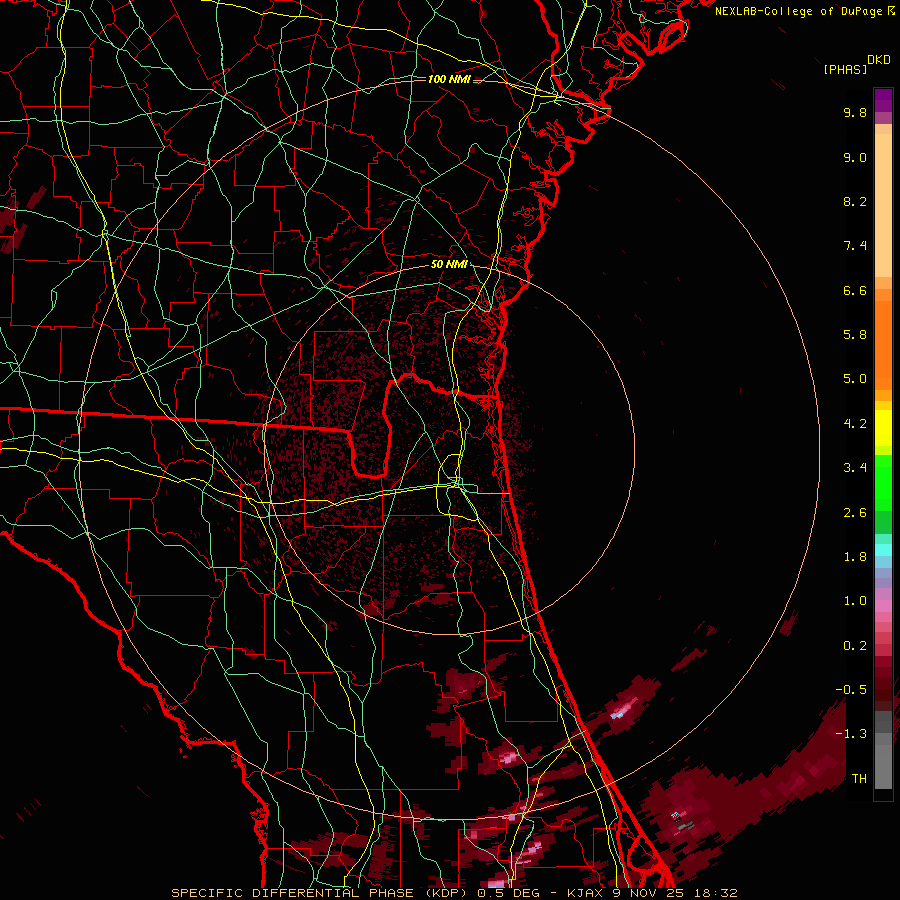This screenshot has height=900, width=900.
Task: Click the 5.0 scale value
Action: (x=855, y=379)
